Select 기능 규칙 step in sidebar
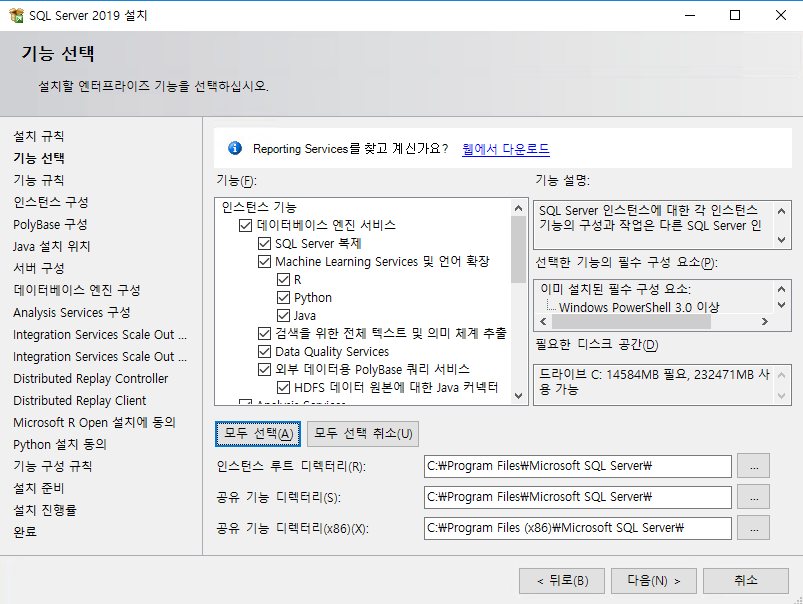Screen dimensions: 803x604 (x=38, y=180)
